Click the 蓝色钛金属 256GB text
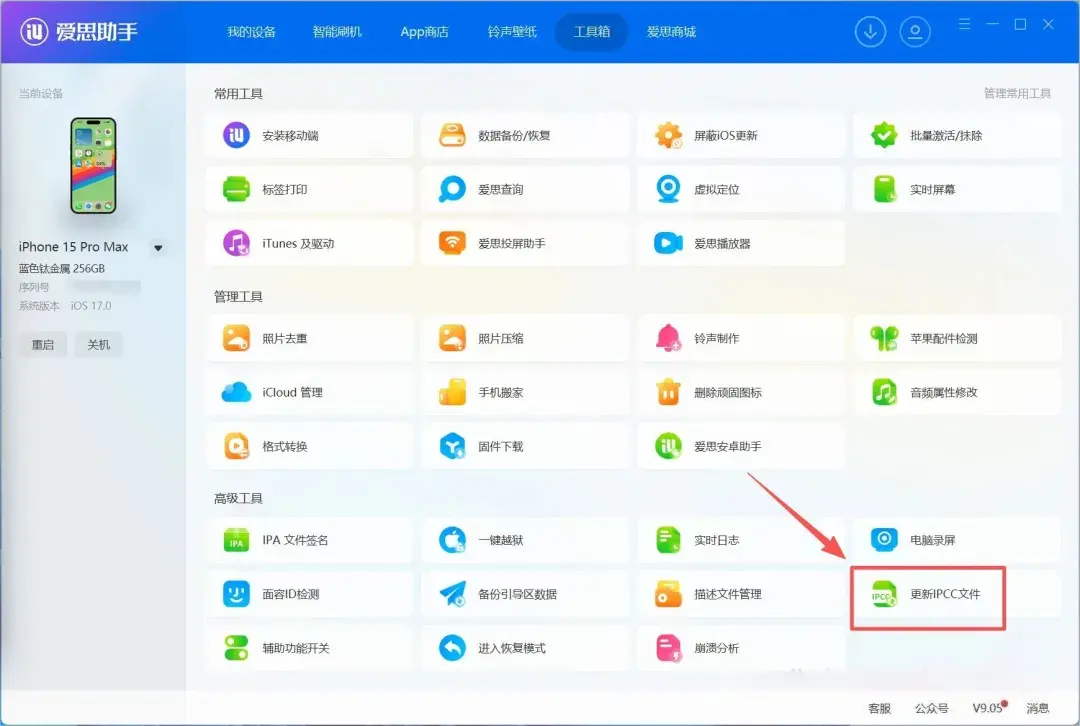 click(61, 269)
